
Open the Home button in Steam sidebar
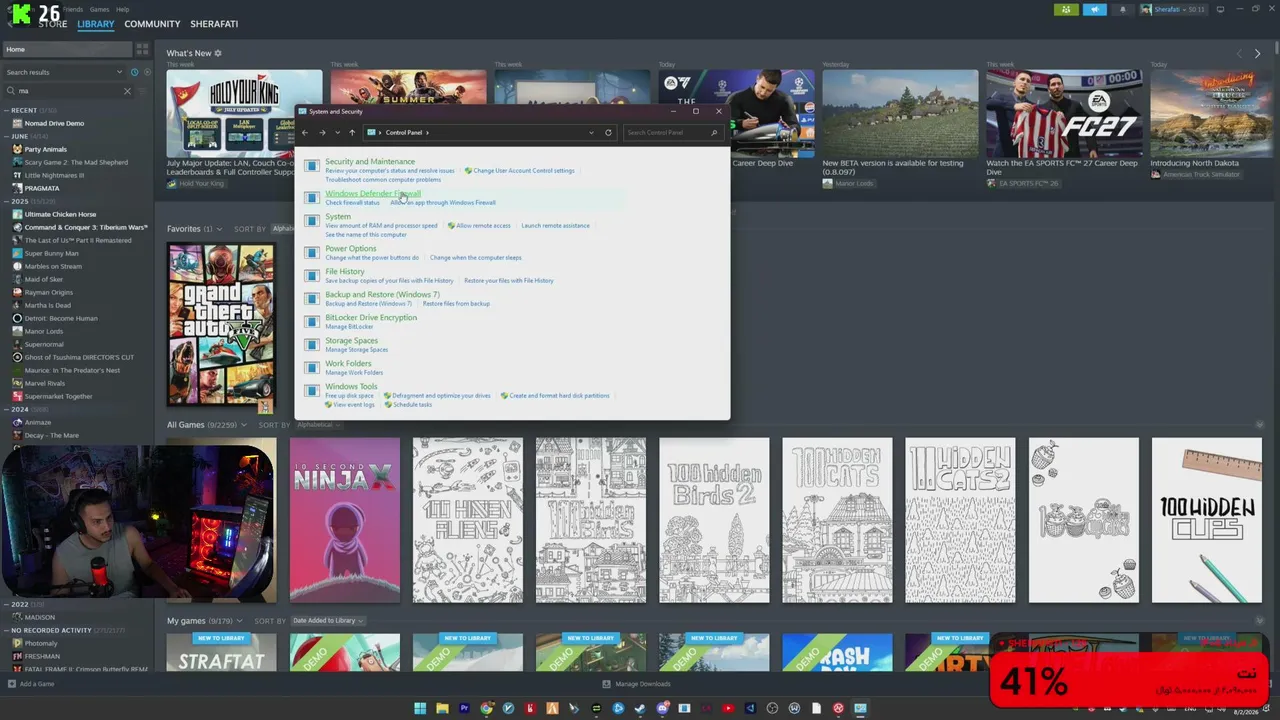pyautogui.click(x=67, y=49)
